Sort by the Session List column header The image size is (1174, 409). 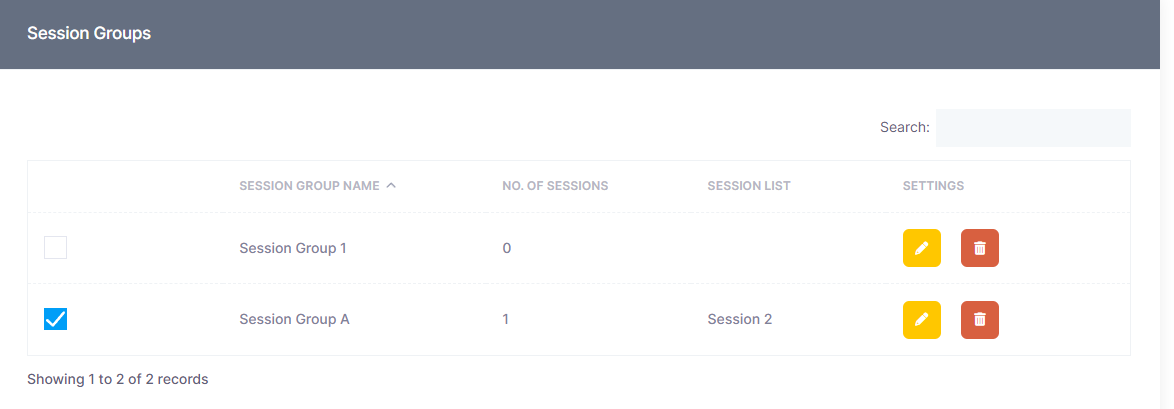[748, 186]
